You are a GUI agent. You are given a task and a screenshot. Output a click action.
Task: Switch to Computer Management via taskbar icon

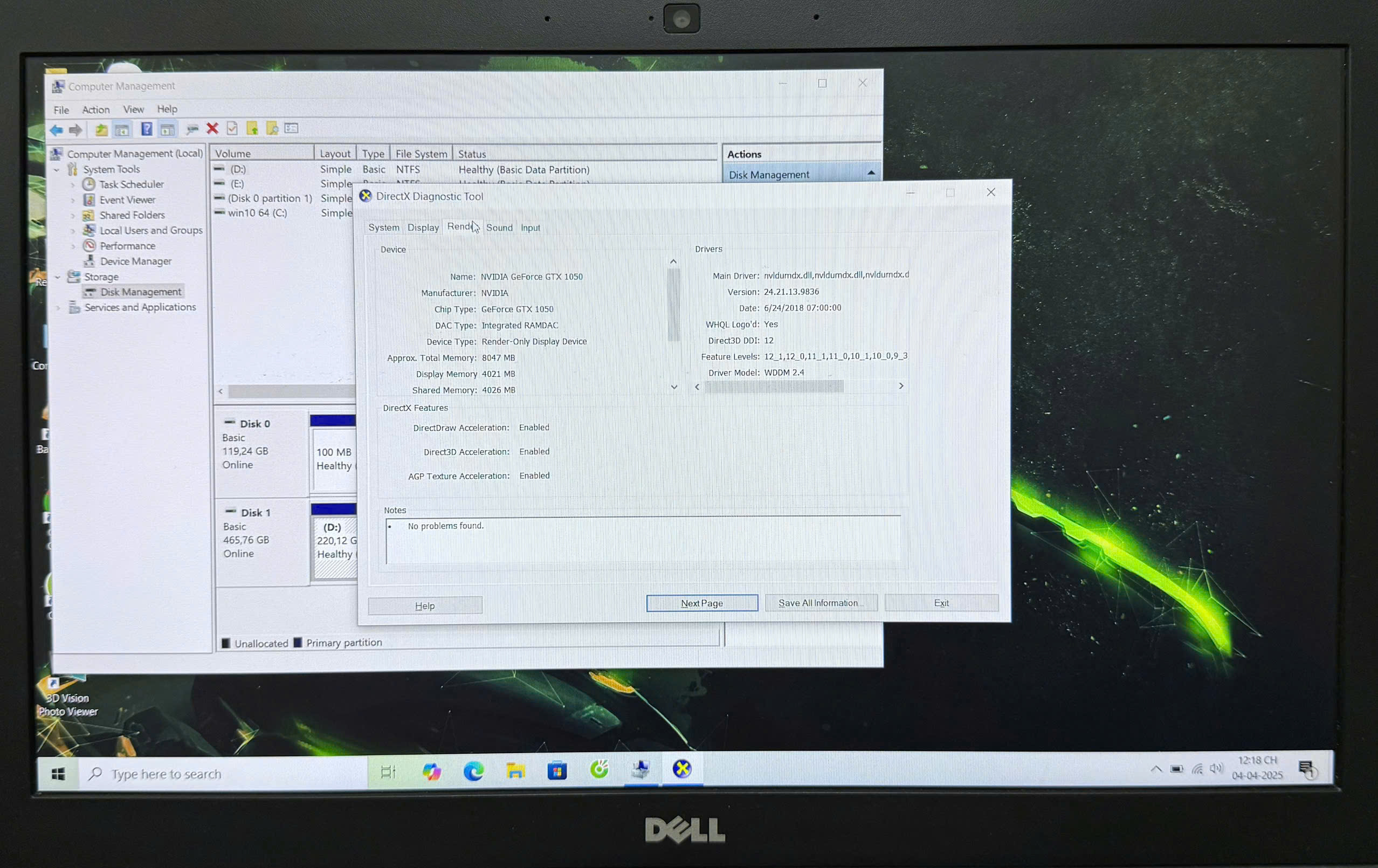click(x=641, y=769)
